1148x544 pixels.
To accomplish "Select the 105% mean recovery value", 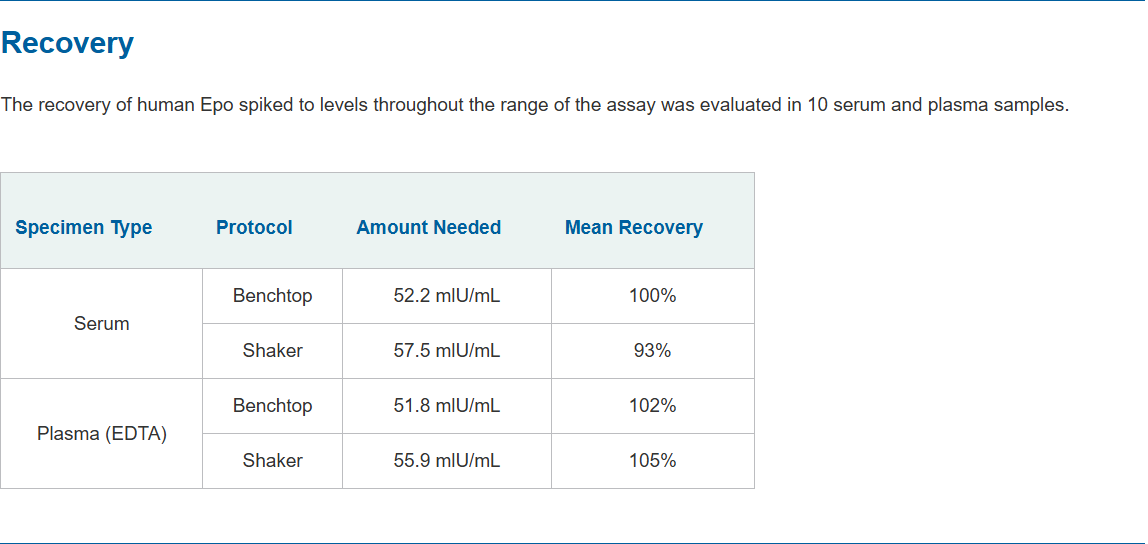I will pos(653,461).
